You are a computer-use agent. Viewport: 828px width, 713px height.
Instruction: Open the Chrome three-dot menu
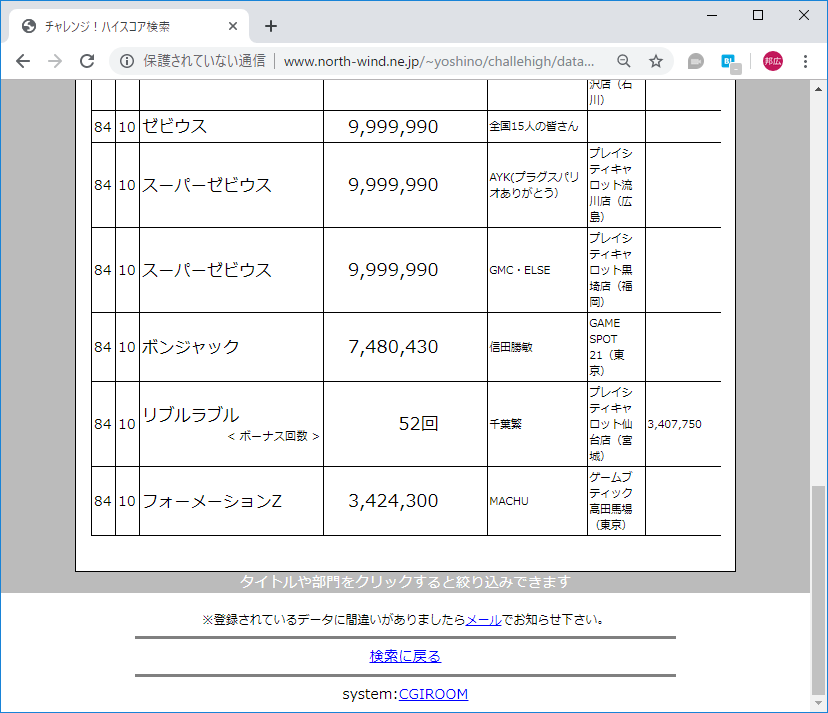(805, 60)
